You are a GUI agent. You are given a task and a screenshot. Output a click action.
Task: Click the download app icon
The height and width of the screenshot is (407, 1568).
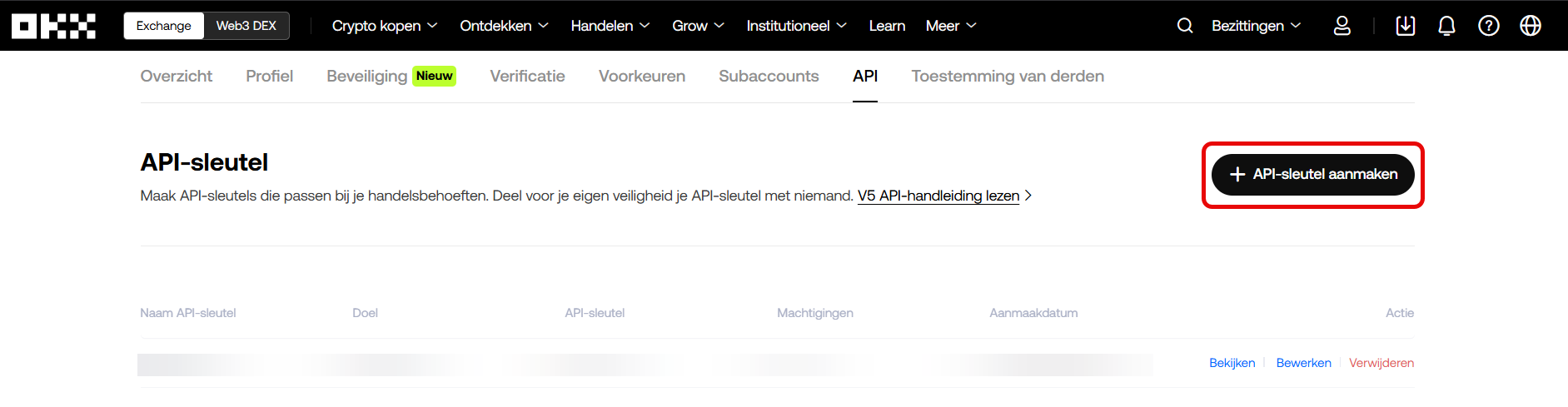click(1405, 26)
